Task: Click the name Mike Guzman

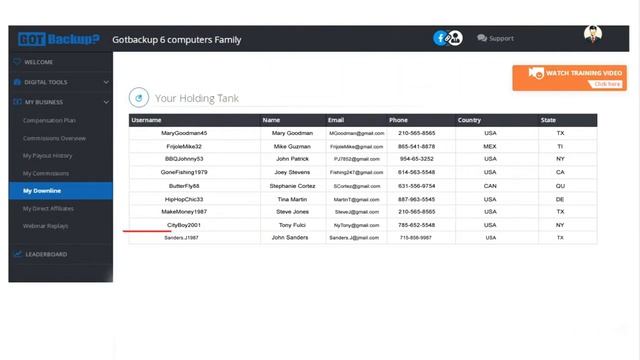Action: tap(292, 146)
